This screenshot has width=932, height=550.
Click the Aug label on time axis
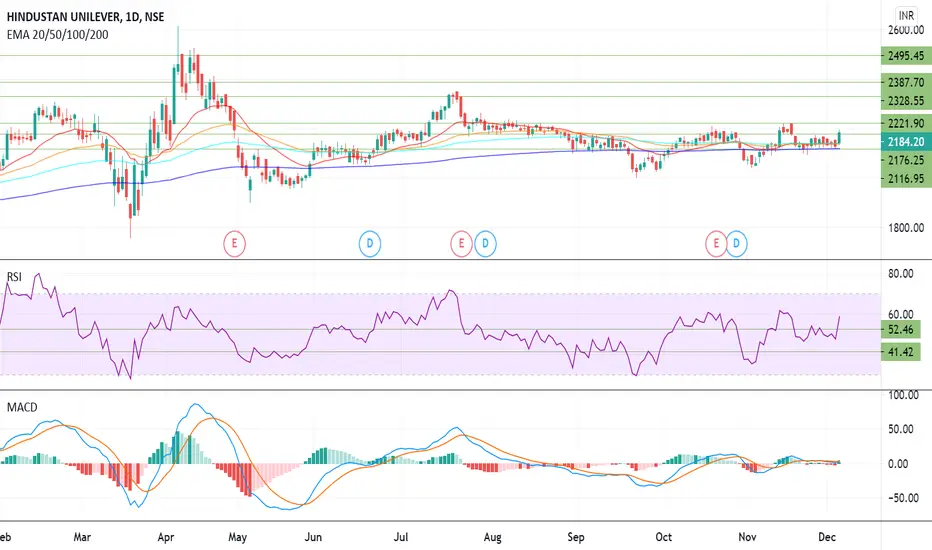(493, 537)
